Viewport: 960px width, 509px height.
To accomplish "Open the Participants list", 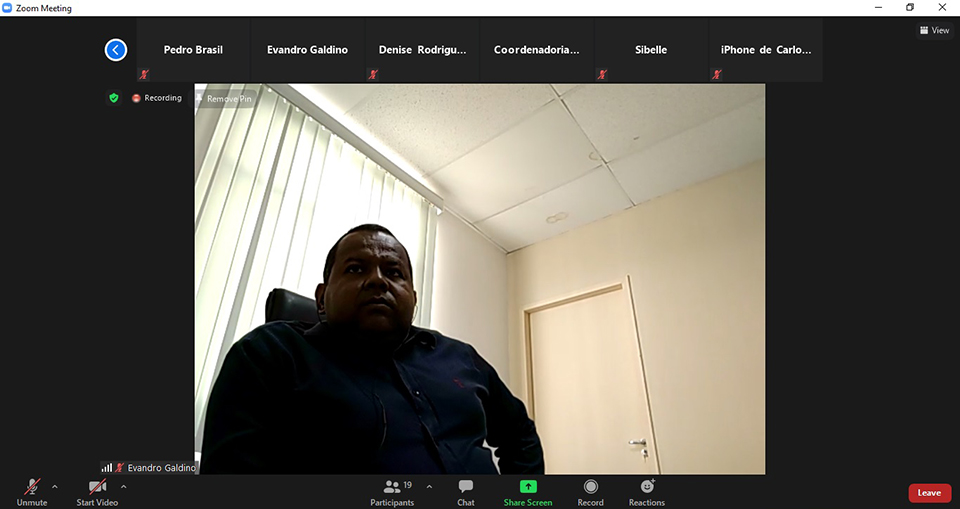I will 392,487.
